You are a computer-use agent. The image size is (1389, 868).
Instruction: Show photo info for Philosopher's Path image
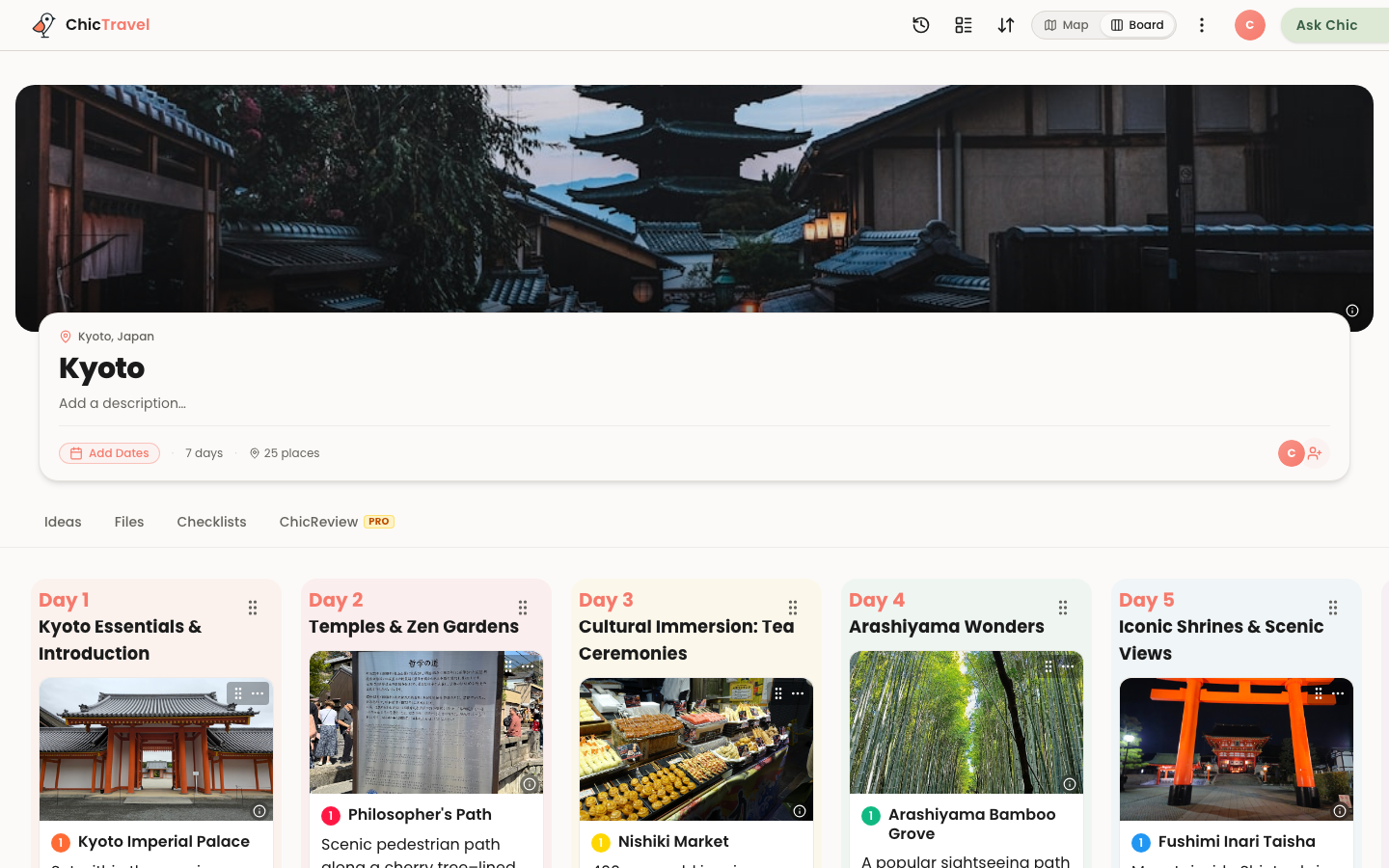pyautogui.click(x=530, y=784)
